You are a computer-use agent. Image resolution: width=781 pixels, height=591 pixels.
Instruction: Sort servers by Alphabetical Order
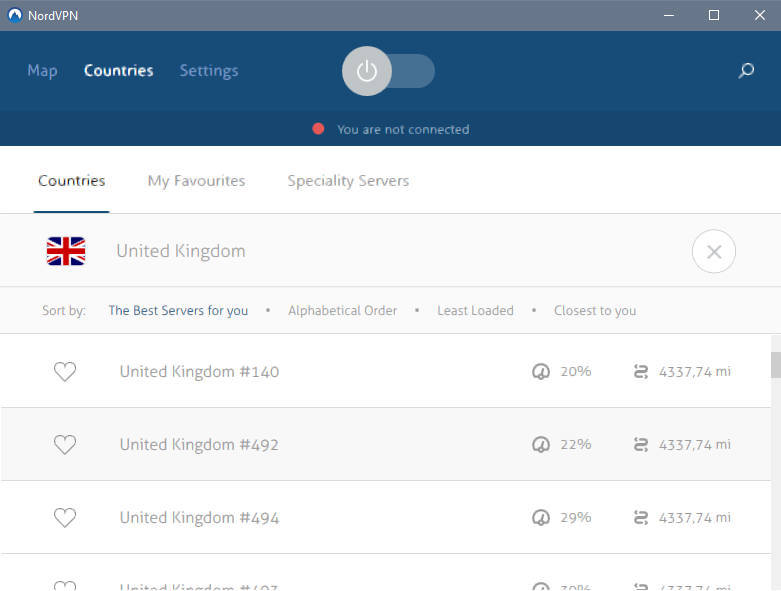click(x=343, y=311)
